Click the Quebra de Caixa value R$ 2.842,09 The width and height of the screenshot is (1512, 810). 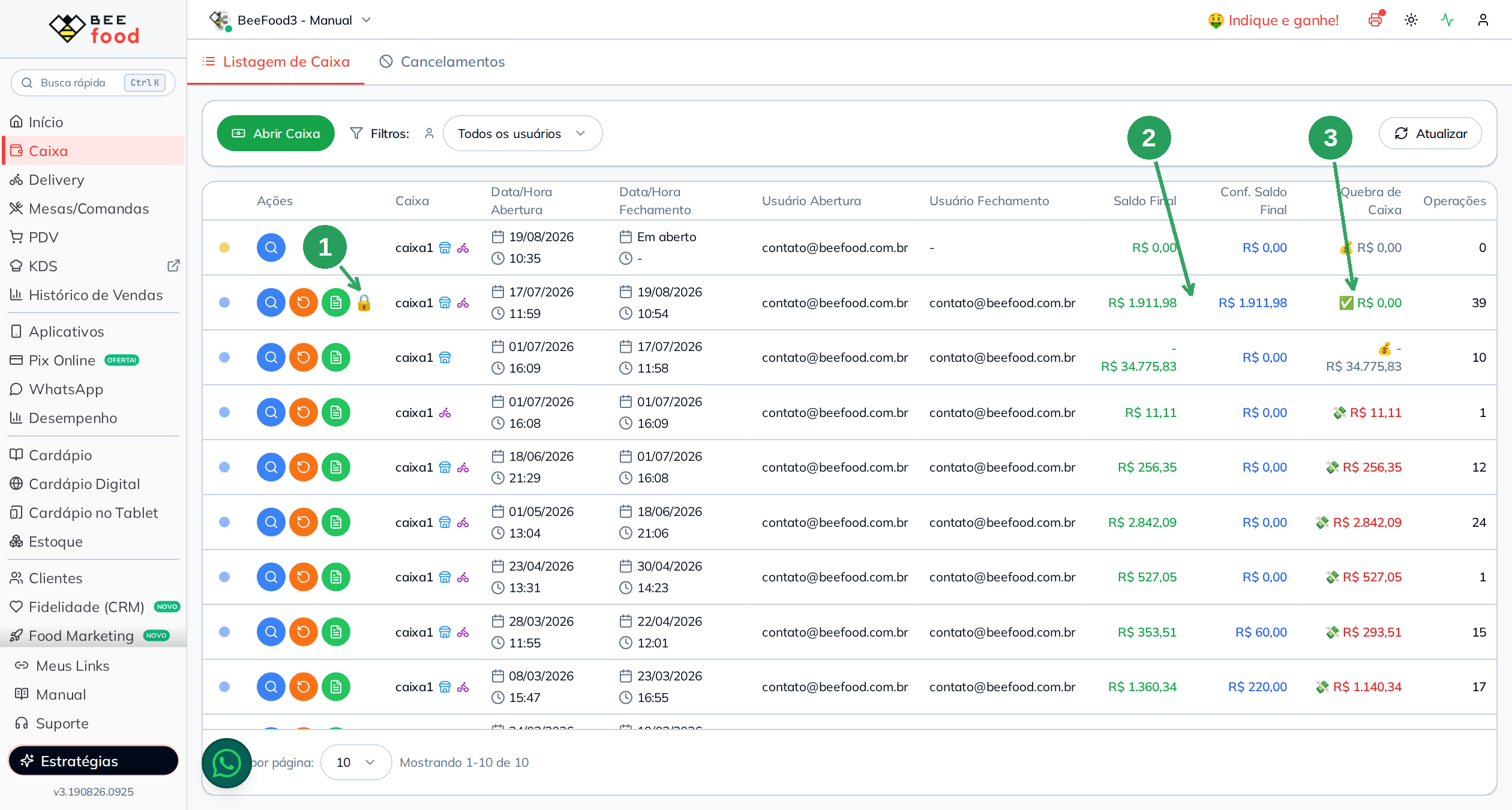point(1367,522)
